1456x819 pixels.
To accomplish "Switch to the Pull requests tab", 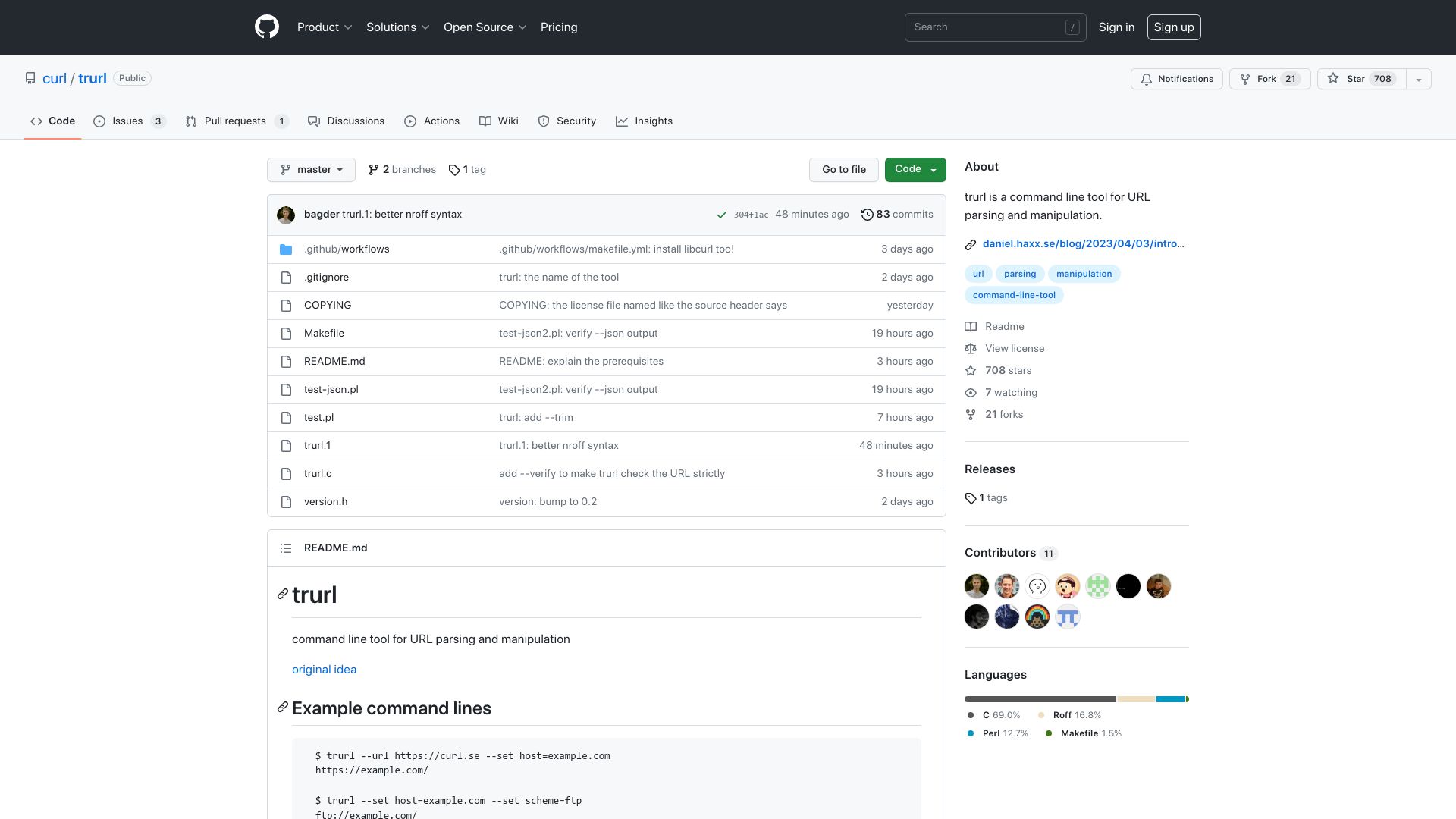I will click(x=237, y=121).
